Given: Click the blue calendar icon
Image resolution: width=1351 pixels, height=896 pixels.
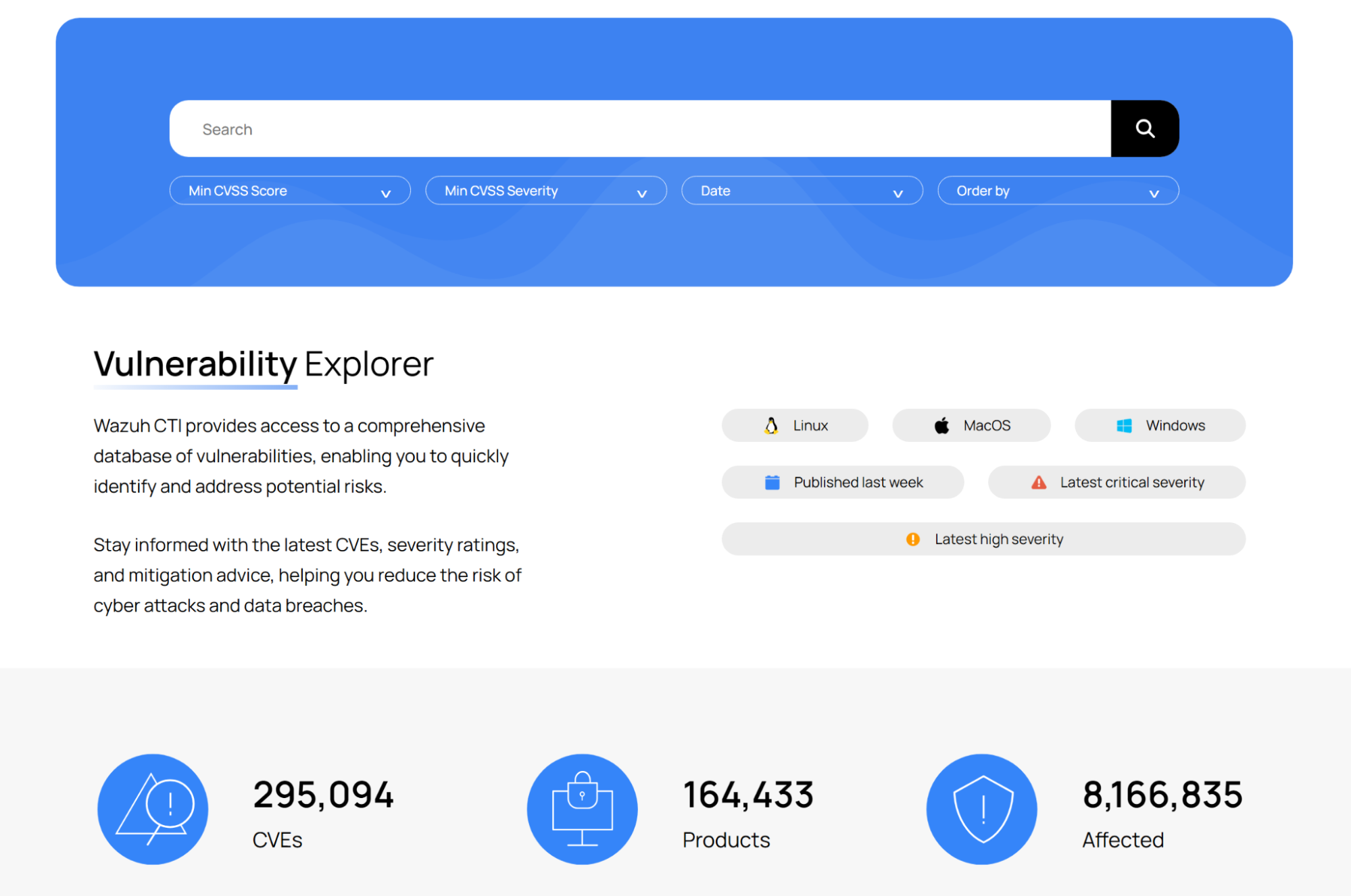Looking at the screenshot, I should point(772,482).
